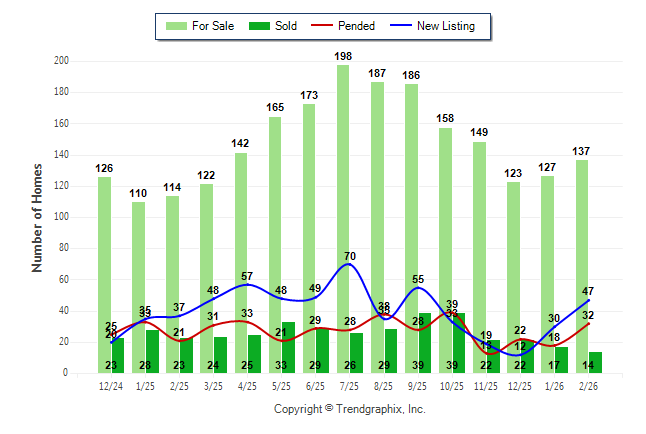Viewport: 646px width, 434px height.
Task: Click the 6/25 x-axis month label
Action: pyautogui.click(x=315, y=387)
